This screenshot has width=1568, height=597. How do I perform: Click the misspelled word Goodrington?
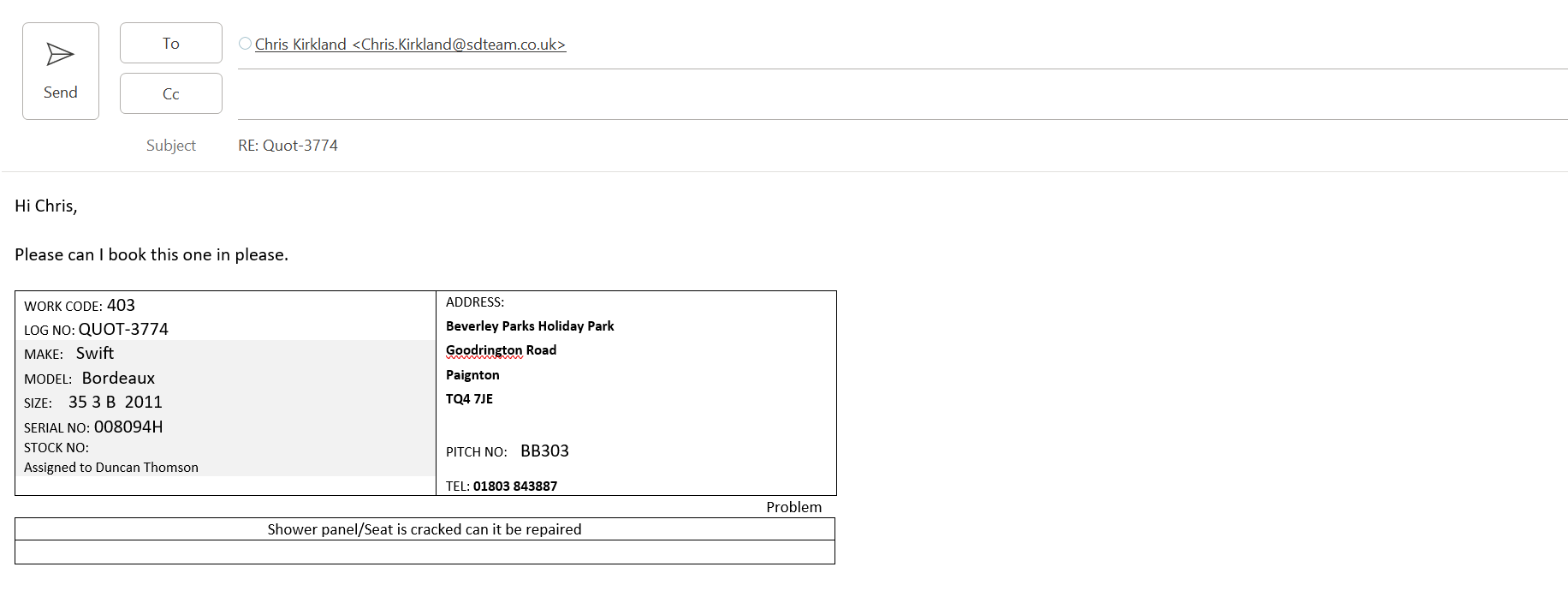click(484, 350)
